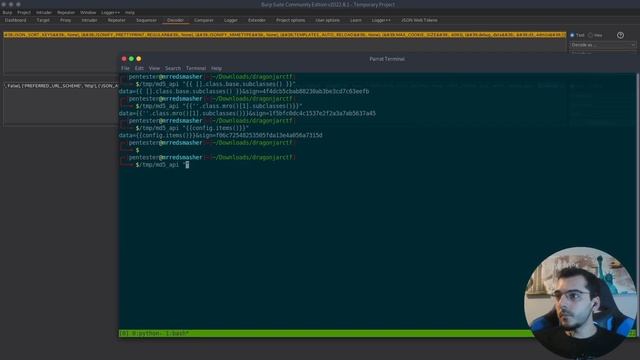Switch to the Logger++ tab

(381, 20)
